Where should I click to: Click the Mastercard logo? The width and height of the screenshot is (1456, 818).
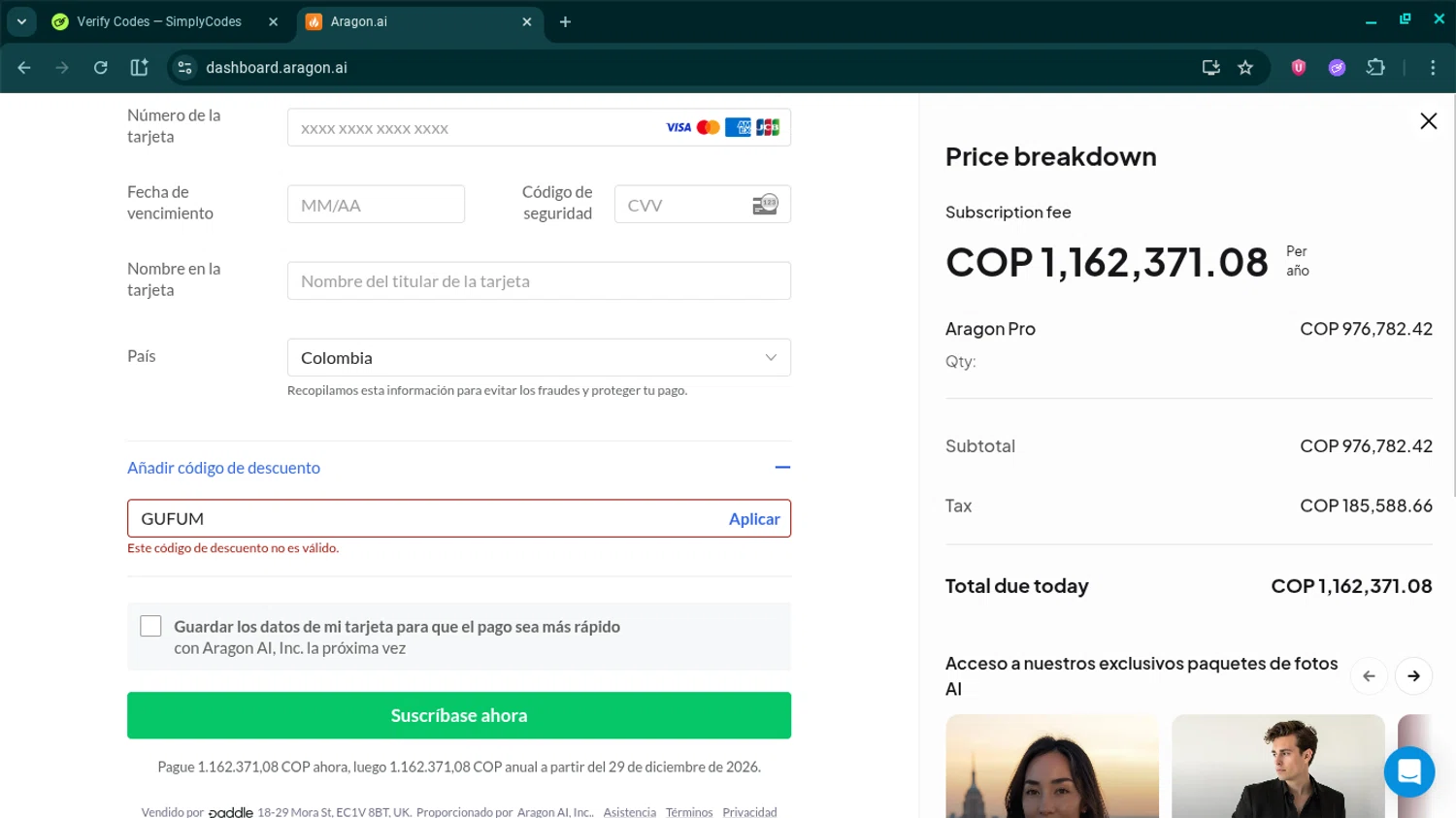[709, 127]
